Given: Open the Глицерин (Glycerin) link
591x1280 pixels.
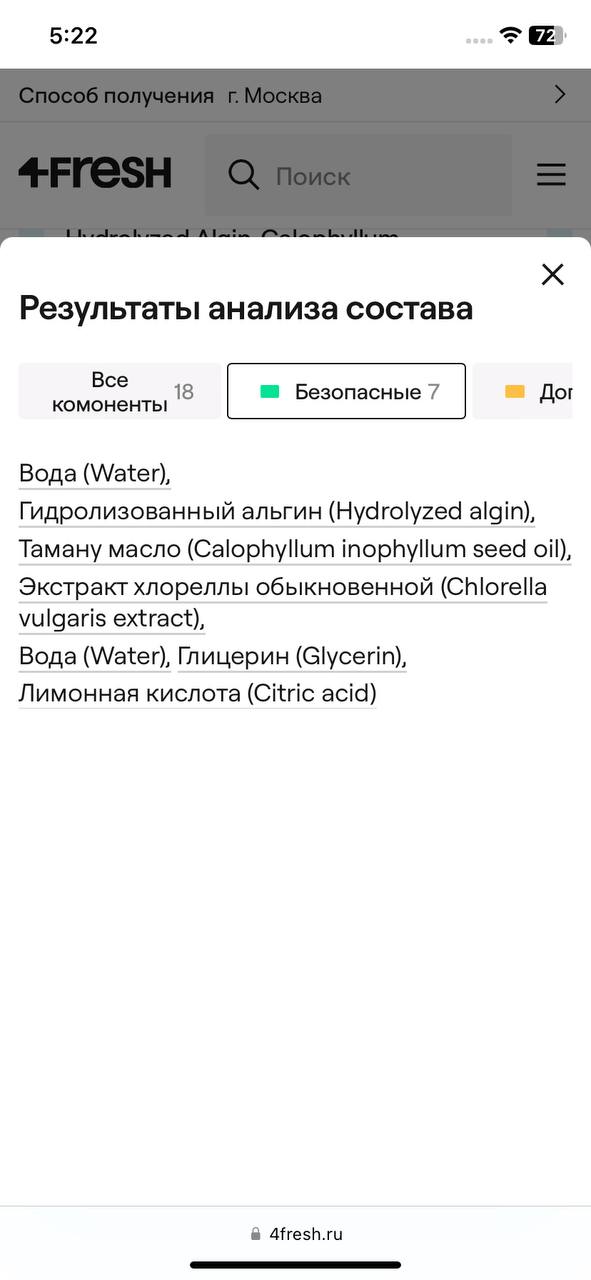Looking at the screenshot, I should point(292,657).
